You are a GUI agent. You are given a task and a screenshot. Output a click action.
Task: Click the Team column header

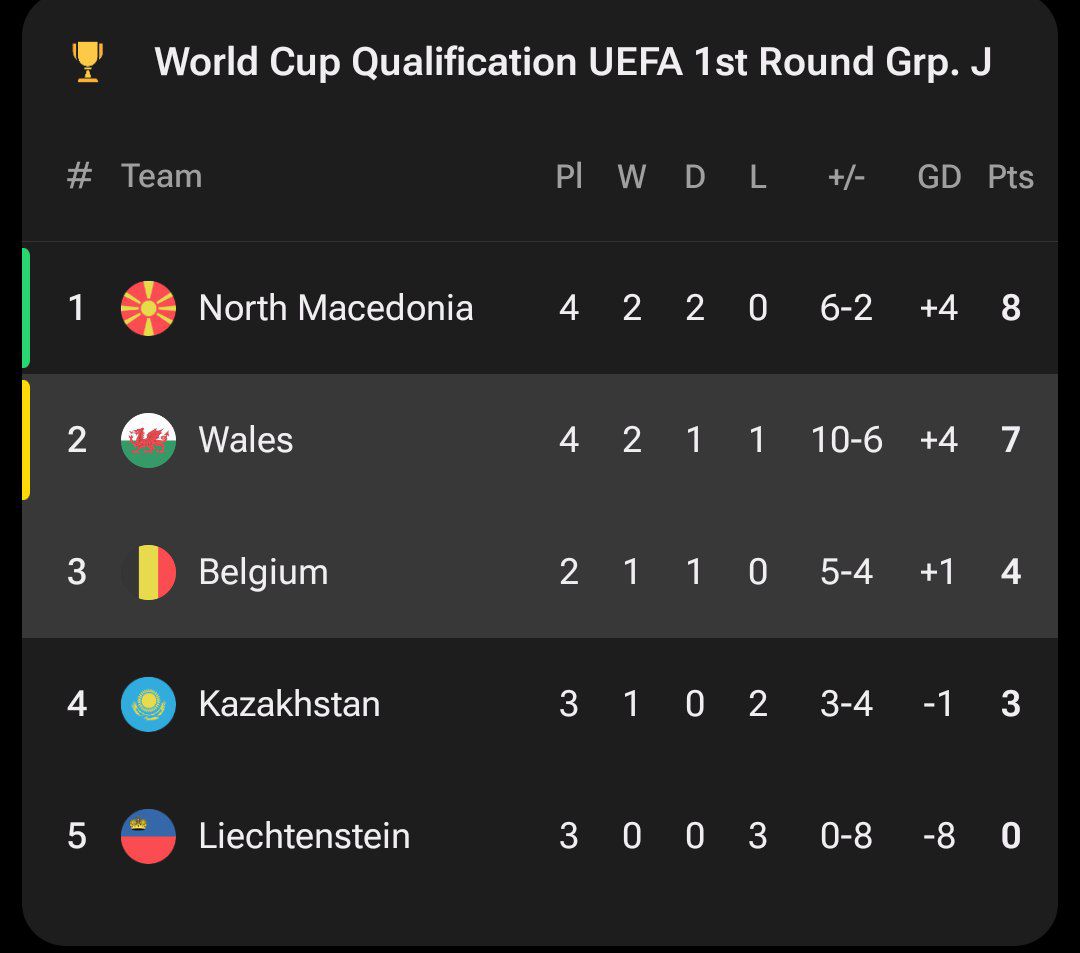point(161,177)
